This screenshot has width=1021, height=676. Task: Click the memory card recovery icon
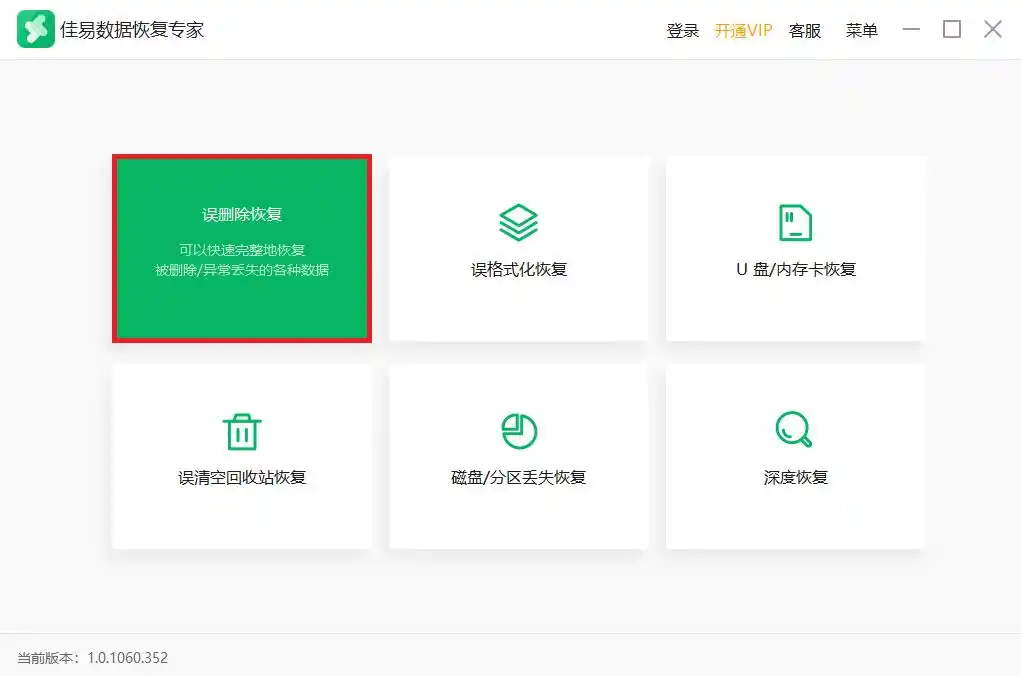tap(795, 222)
